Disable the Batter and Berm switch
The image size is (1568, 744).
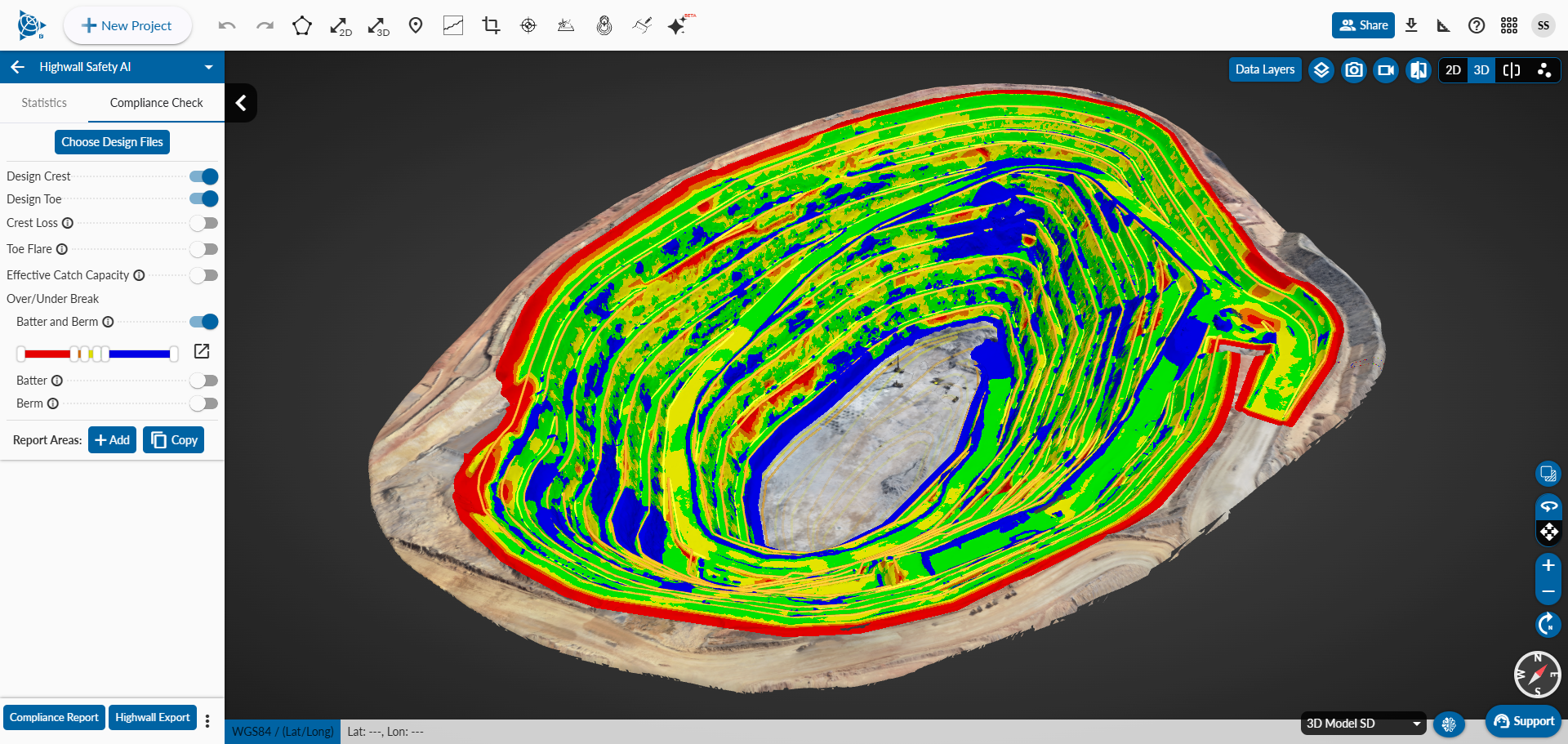(203, 322)
